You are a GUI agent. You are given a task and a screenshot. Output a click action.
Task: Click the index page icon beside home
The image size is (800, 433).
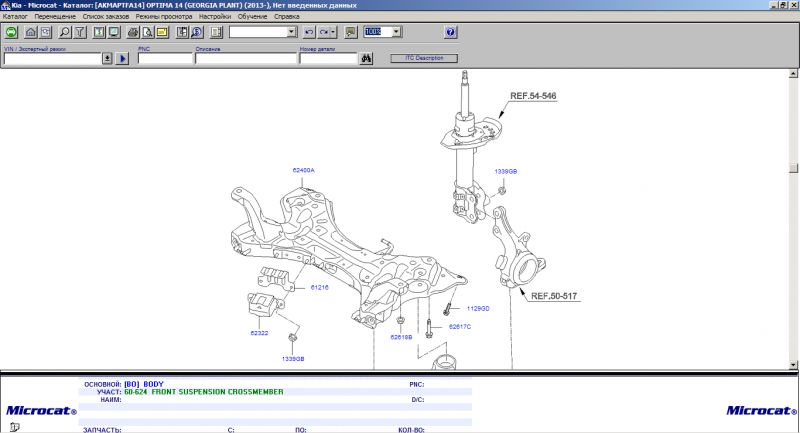[x=46, y=32]
